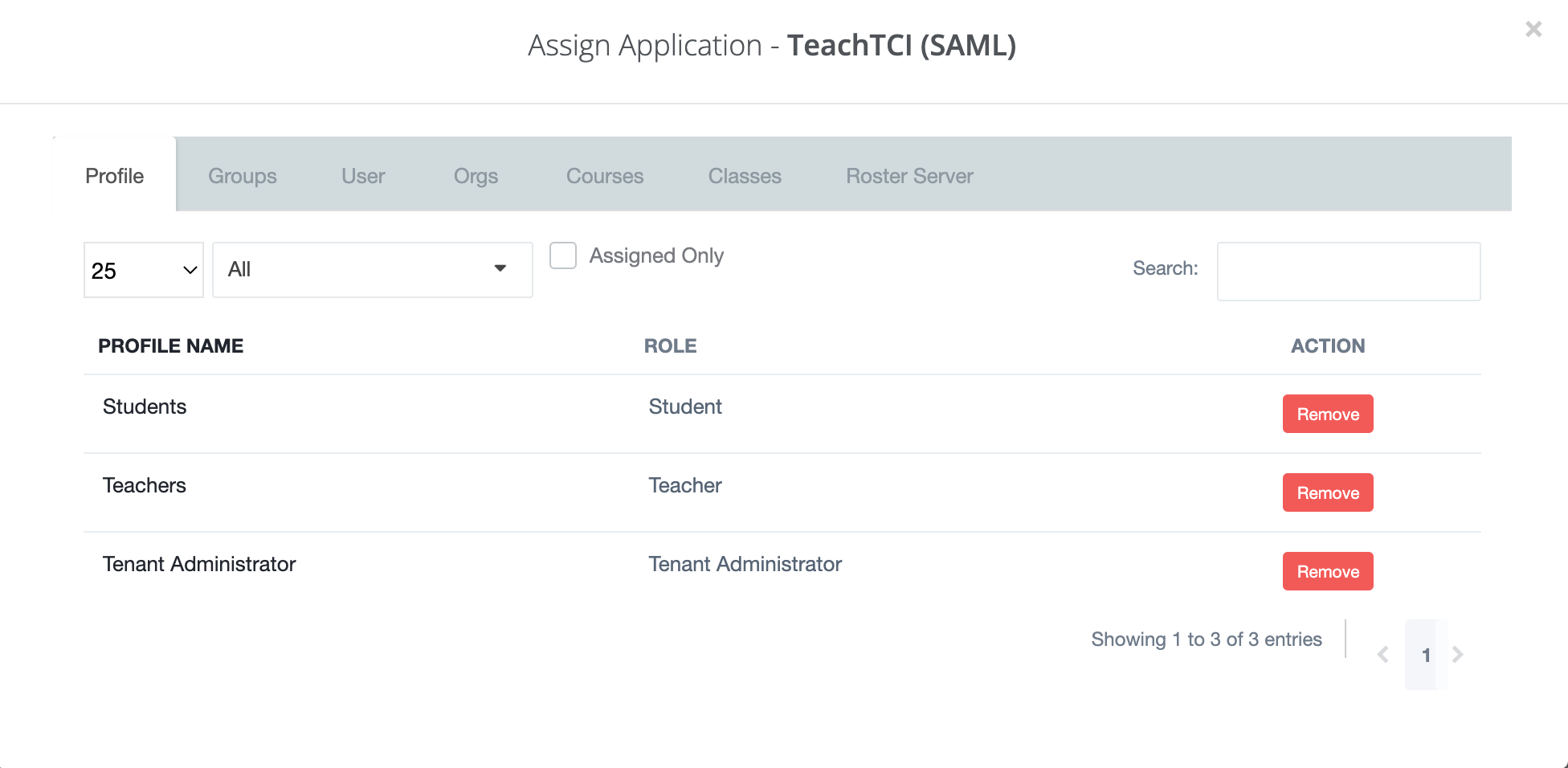Click inside the Search field
1568x768 pixels.
pyautogui.click(x=1348, y=272)
